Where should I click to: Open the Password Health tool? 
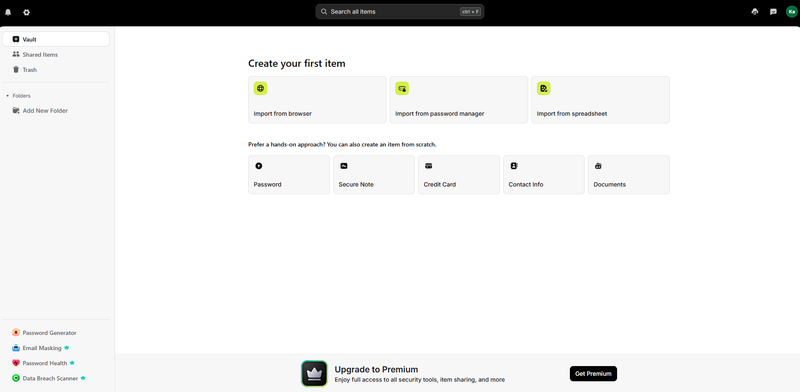pyautogui.click(x=56, y=363)
